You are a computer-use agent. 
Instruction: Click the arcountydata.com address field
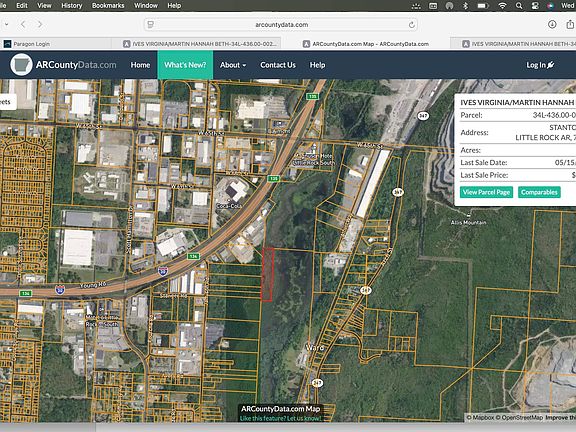[281, 25]
